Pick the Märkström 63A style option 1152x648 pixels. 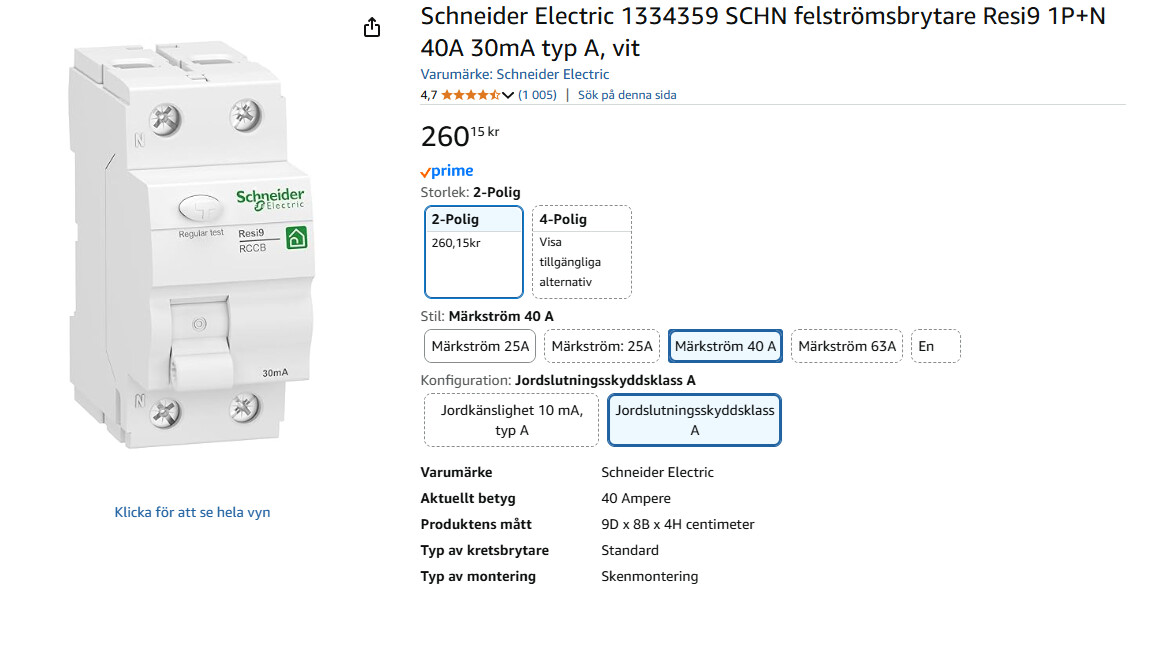point(847,346)
